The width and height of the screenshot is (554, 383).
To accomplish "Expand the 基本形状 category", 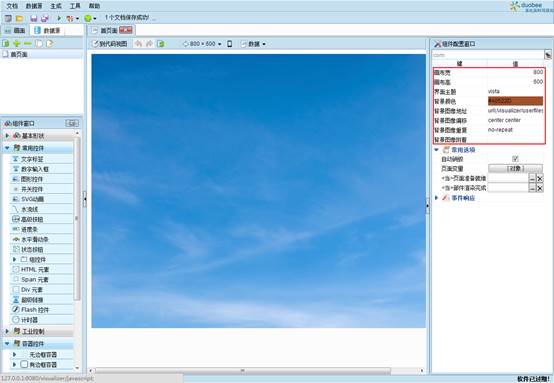I will (x=7, y=136).
